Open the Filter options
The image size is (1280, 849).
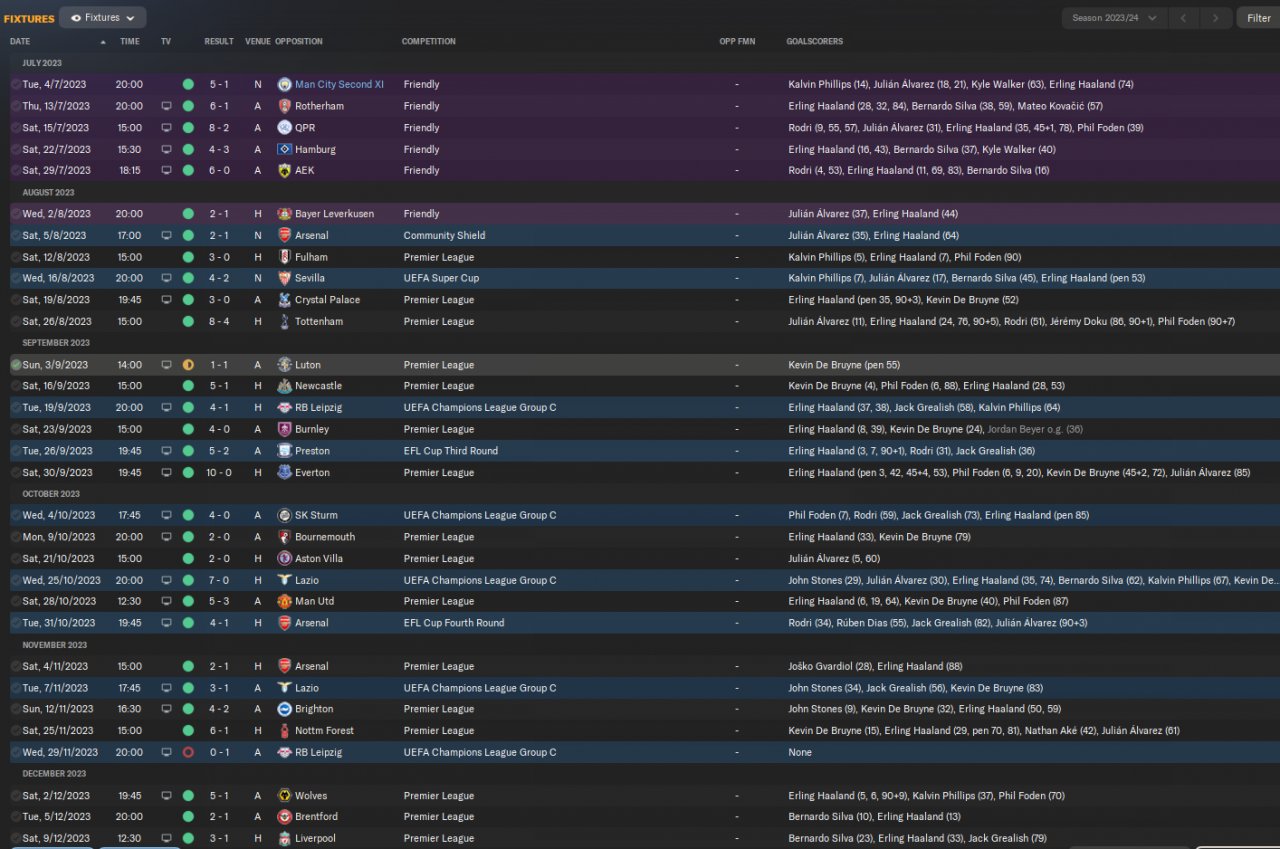click(1258, 18)
